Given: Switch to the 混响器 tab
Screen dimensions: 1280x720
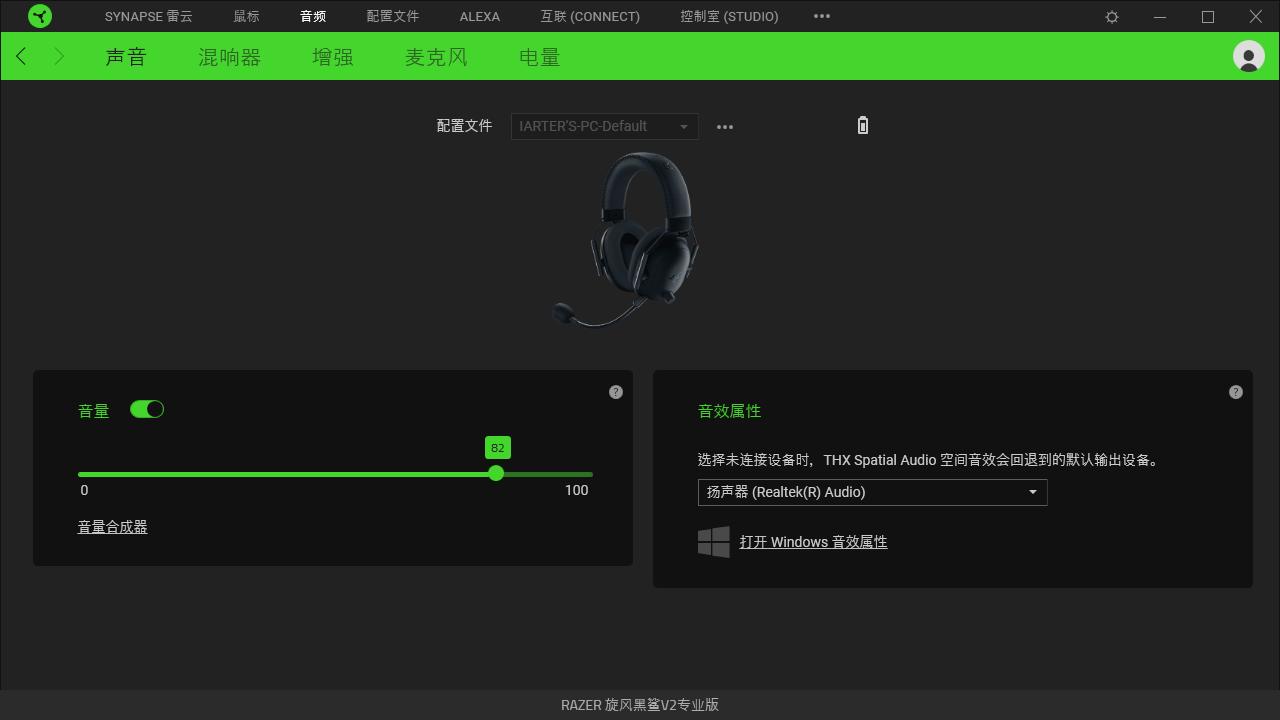Looking at the screenshot, I should tap(229, 57).
